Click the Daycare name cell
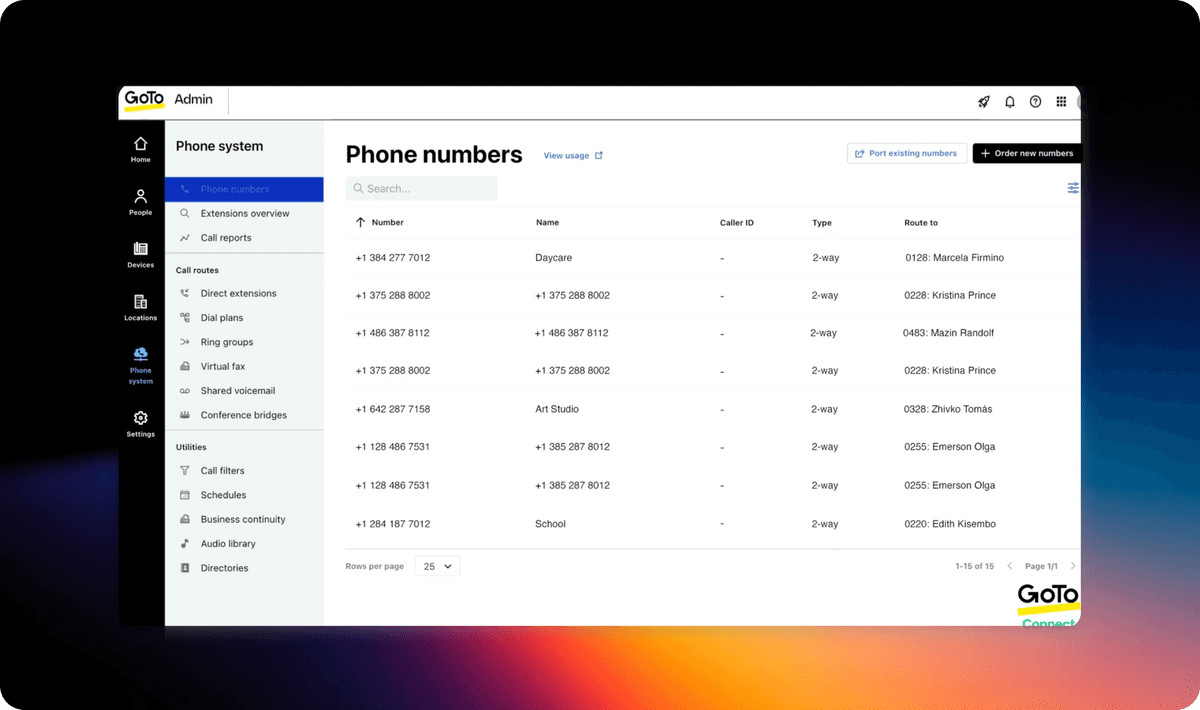This screenshot has height=710, width=1200. click(x=554, y=258)
